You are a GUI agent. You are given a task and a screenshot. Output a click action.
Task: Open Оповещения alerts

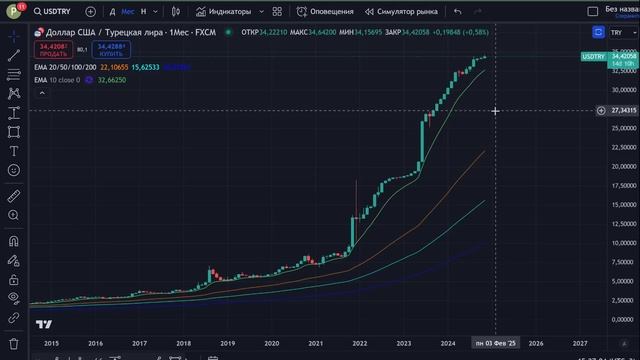[325, 12]
